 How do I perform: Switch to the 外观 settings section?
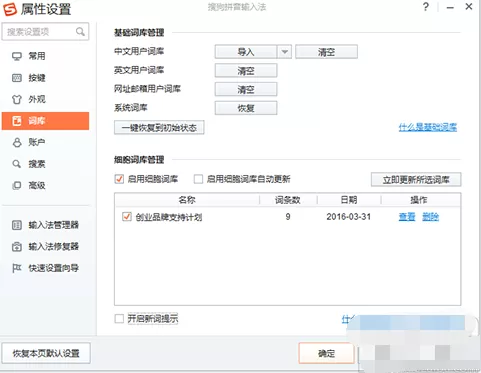(x=45, y=99)
